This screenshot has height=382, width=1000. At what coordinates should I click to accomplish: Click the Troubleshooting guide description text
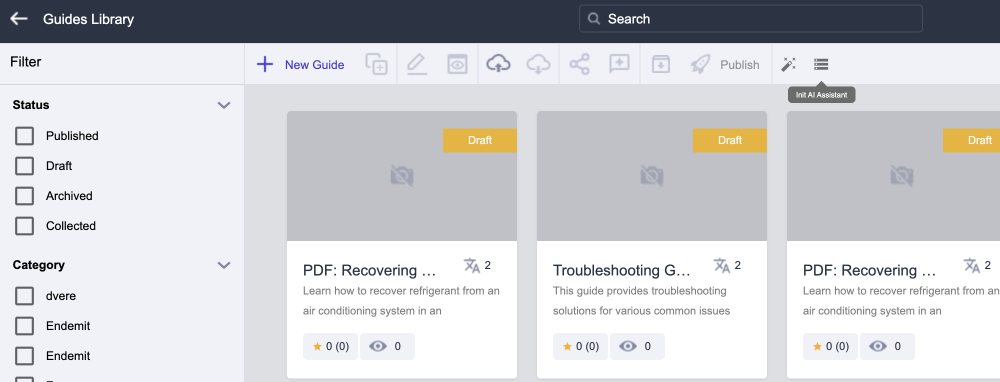pos(641,301)
